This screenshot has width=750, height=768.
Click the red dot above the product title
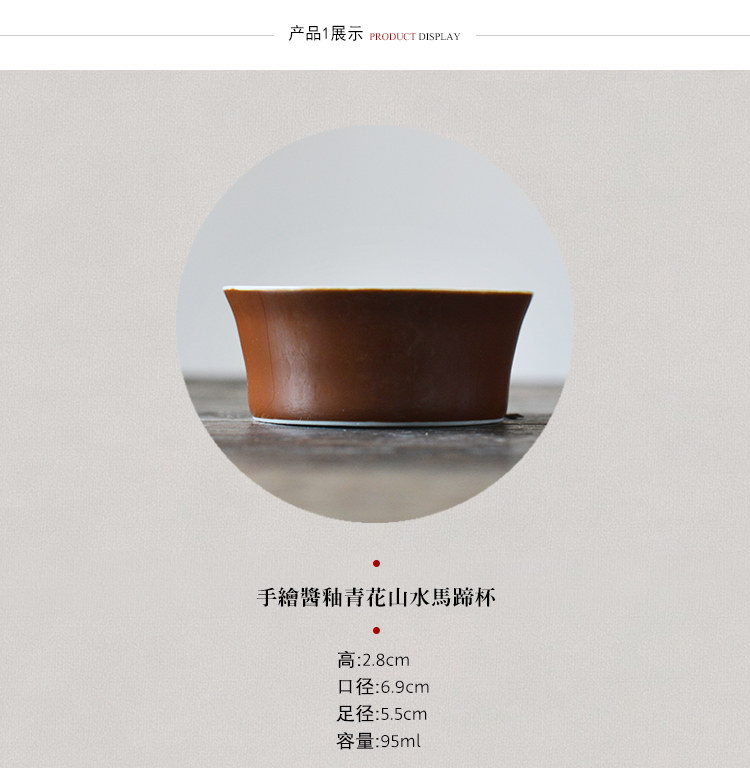coord(376,563)
